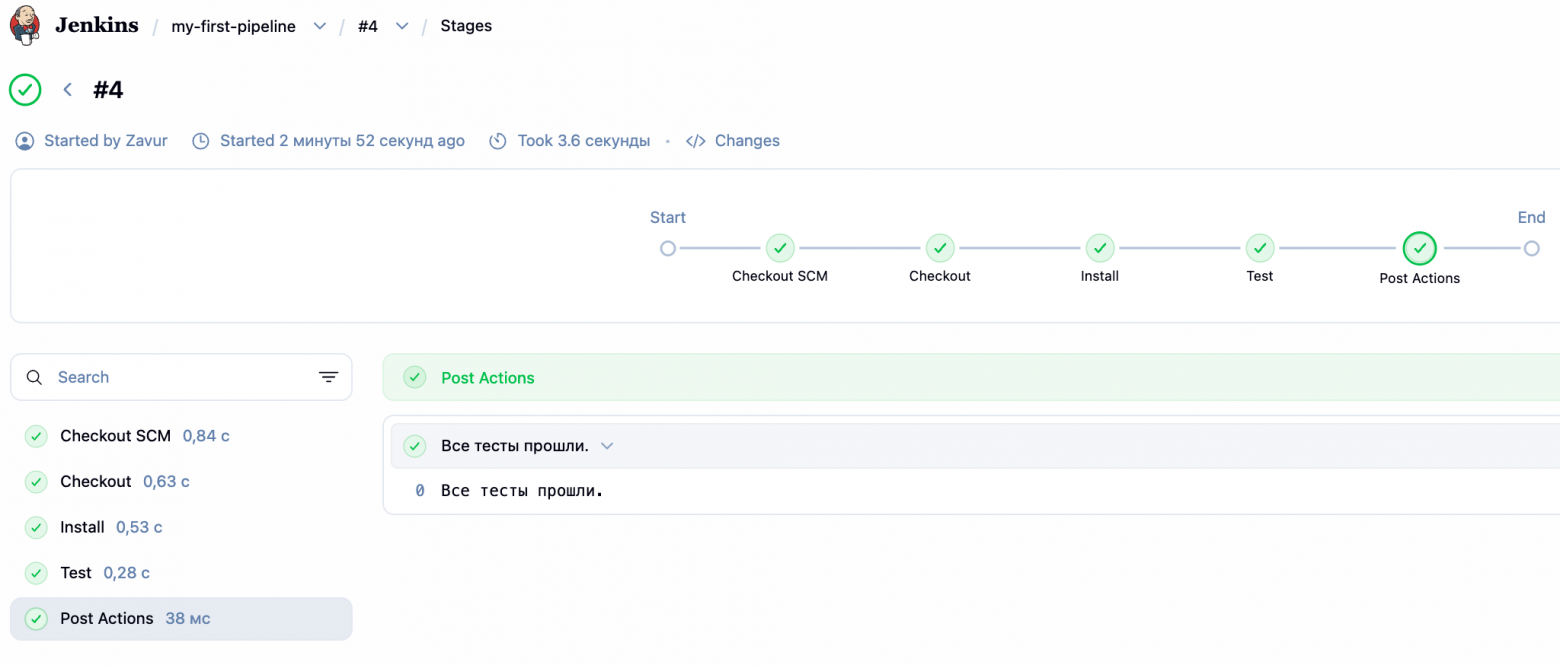Collapse the 'Все тесты прошли.' step log
This screenshot has width=1560, height=665.
coord(607,446)
